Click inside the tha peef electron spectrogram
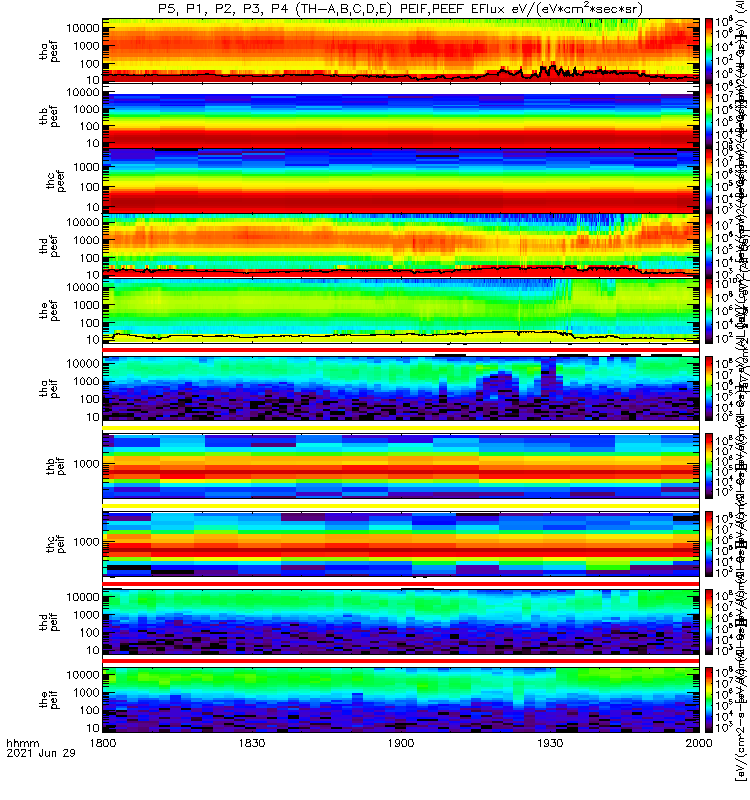 pos(401,50)
